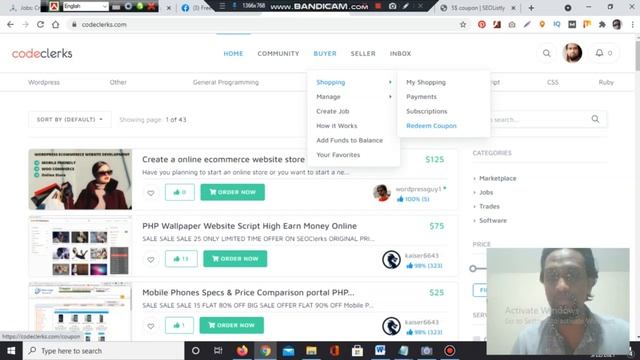Open new browser tab
Screen dimensions: 640x360
(x=531, y=8)
